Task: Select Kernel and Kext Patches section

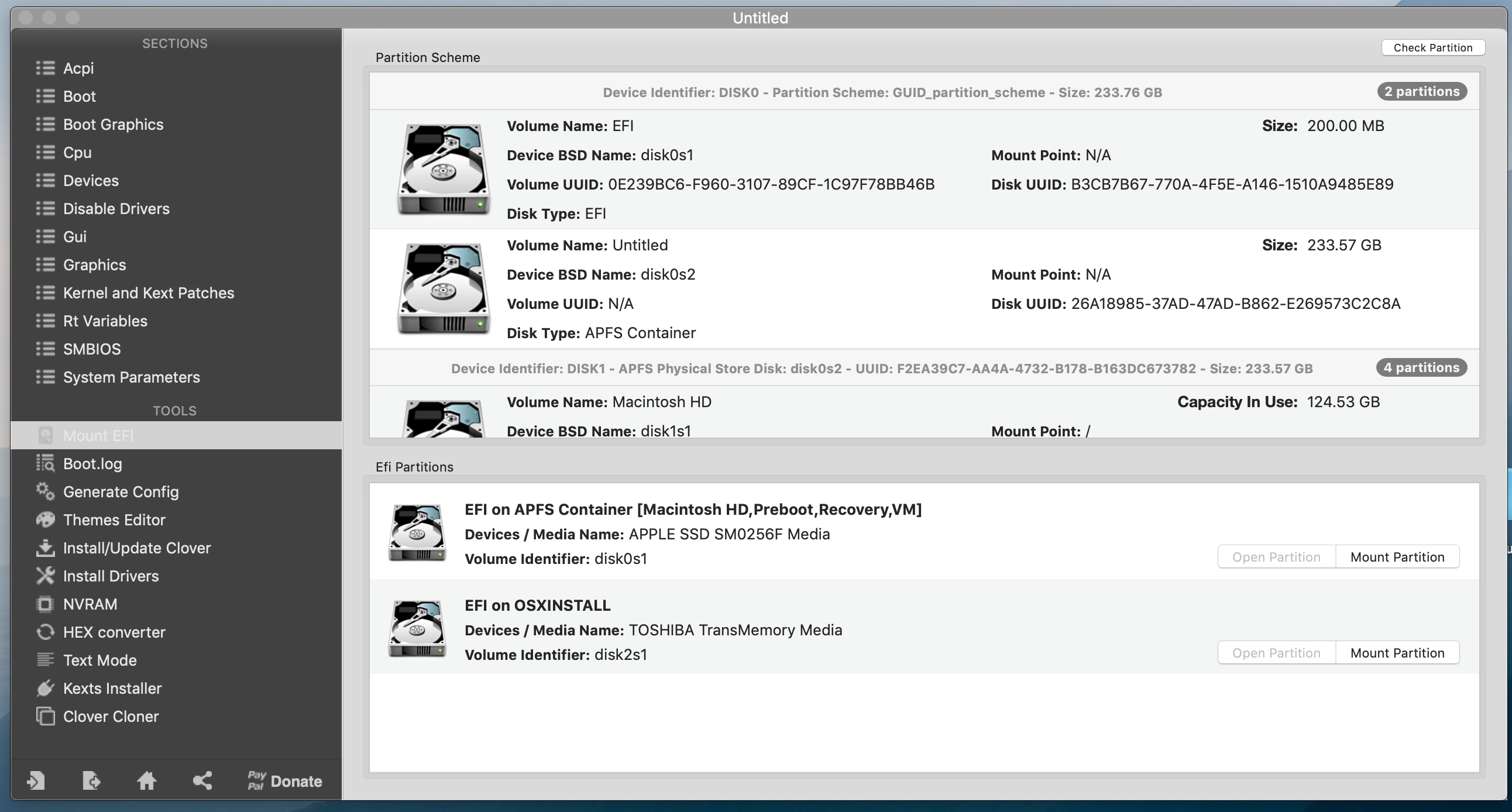Action: coord(149,293)
